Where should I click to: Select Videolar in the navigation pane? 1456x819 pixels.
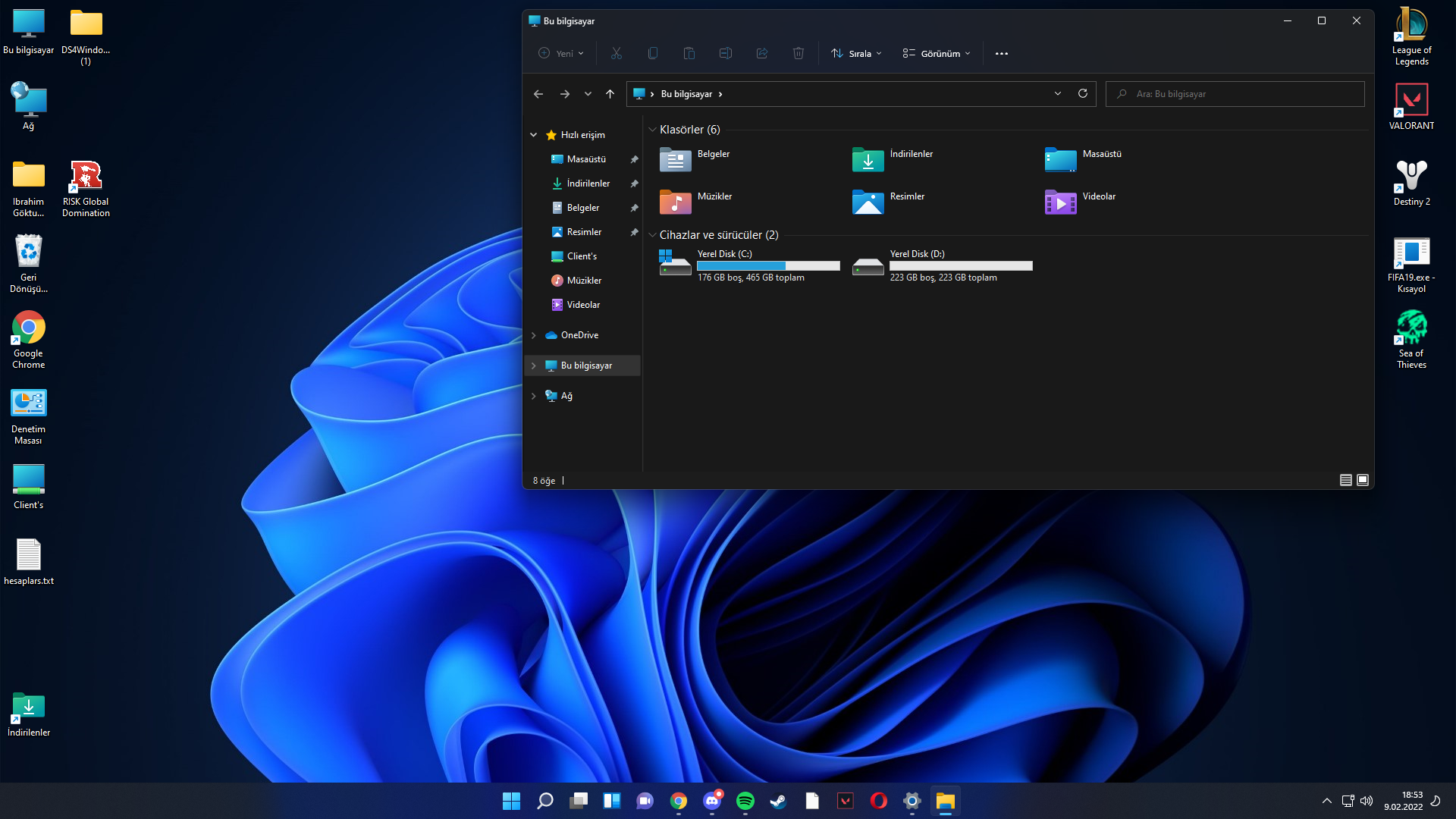583,305
